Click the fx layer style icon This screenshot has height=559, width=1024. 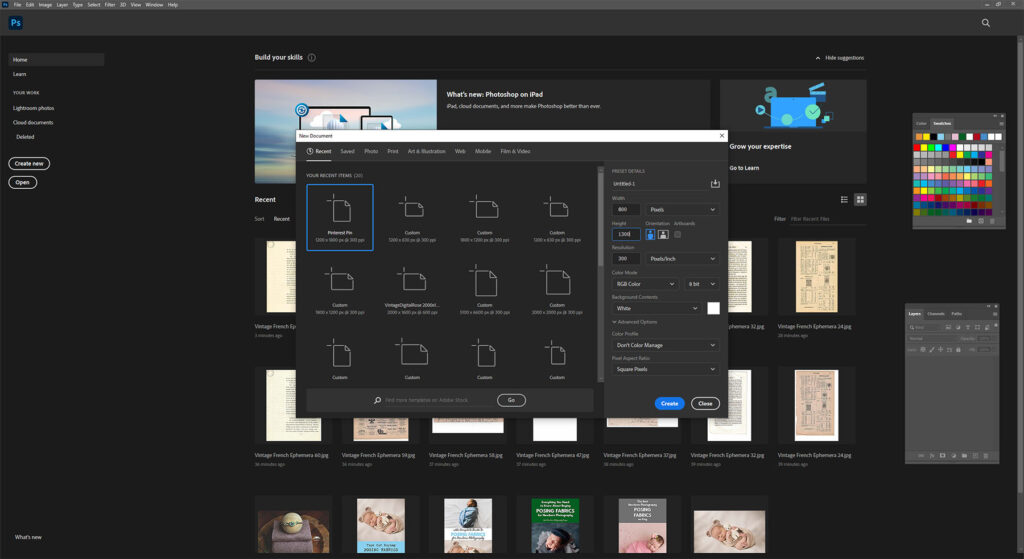(x=932, y=456)
